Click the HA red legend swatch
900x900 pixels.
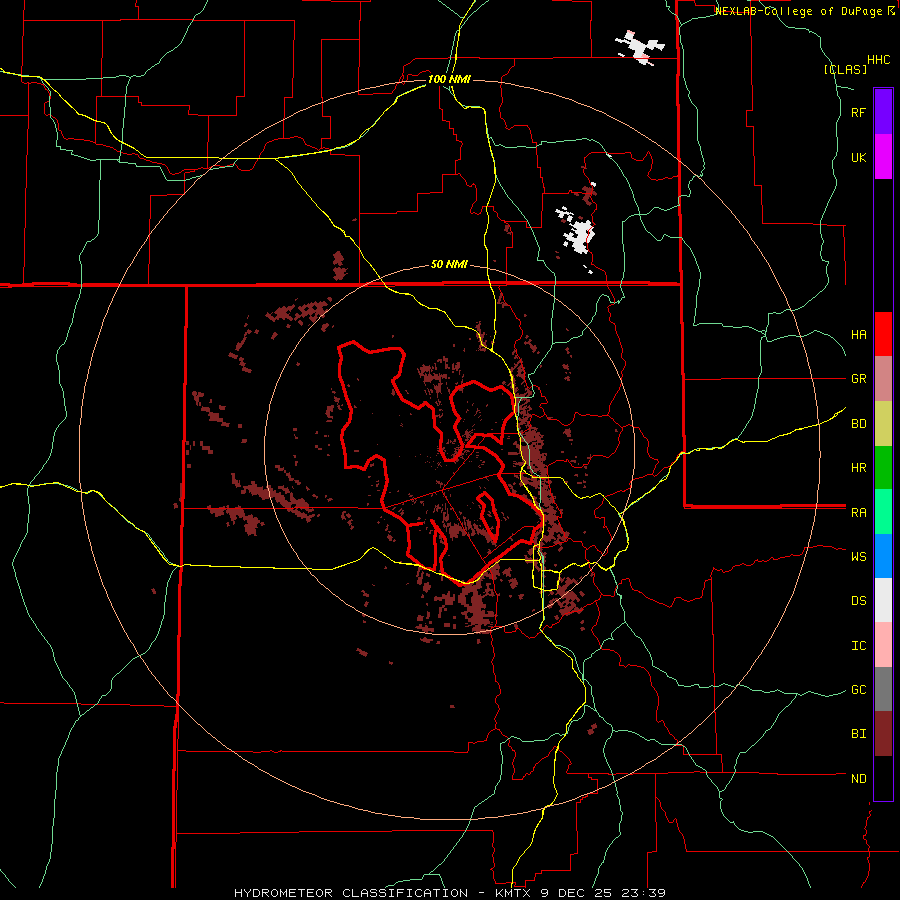[x=883, y=334]
